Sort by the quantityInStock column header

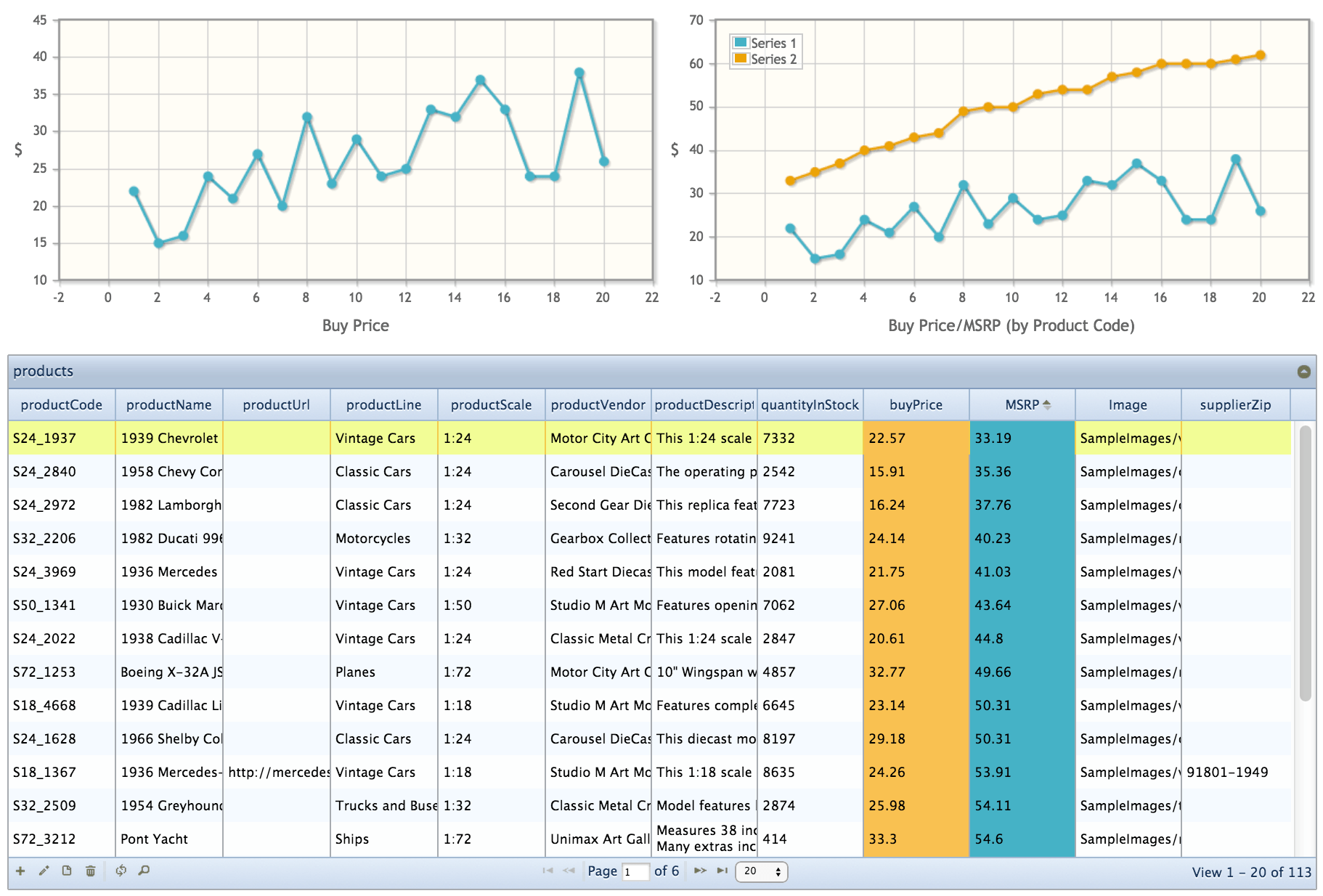click(810, 405)
